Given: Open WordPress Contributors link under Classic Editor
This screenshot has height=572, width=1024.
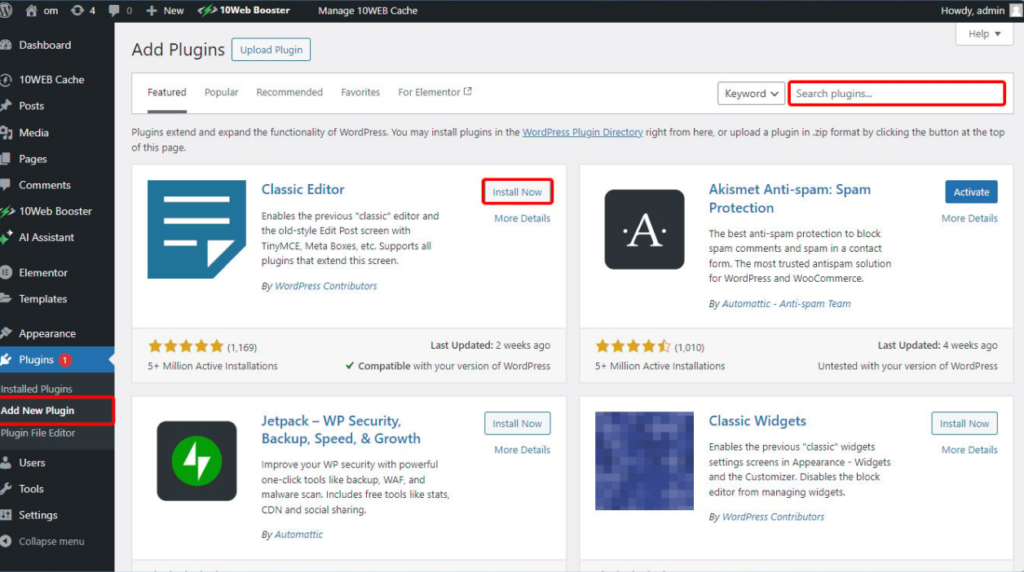Looking at the screenshot, I should (326, 286).
